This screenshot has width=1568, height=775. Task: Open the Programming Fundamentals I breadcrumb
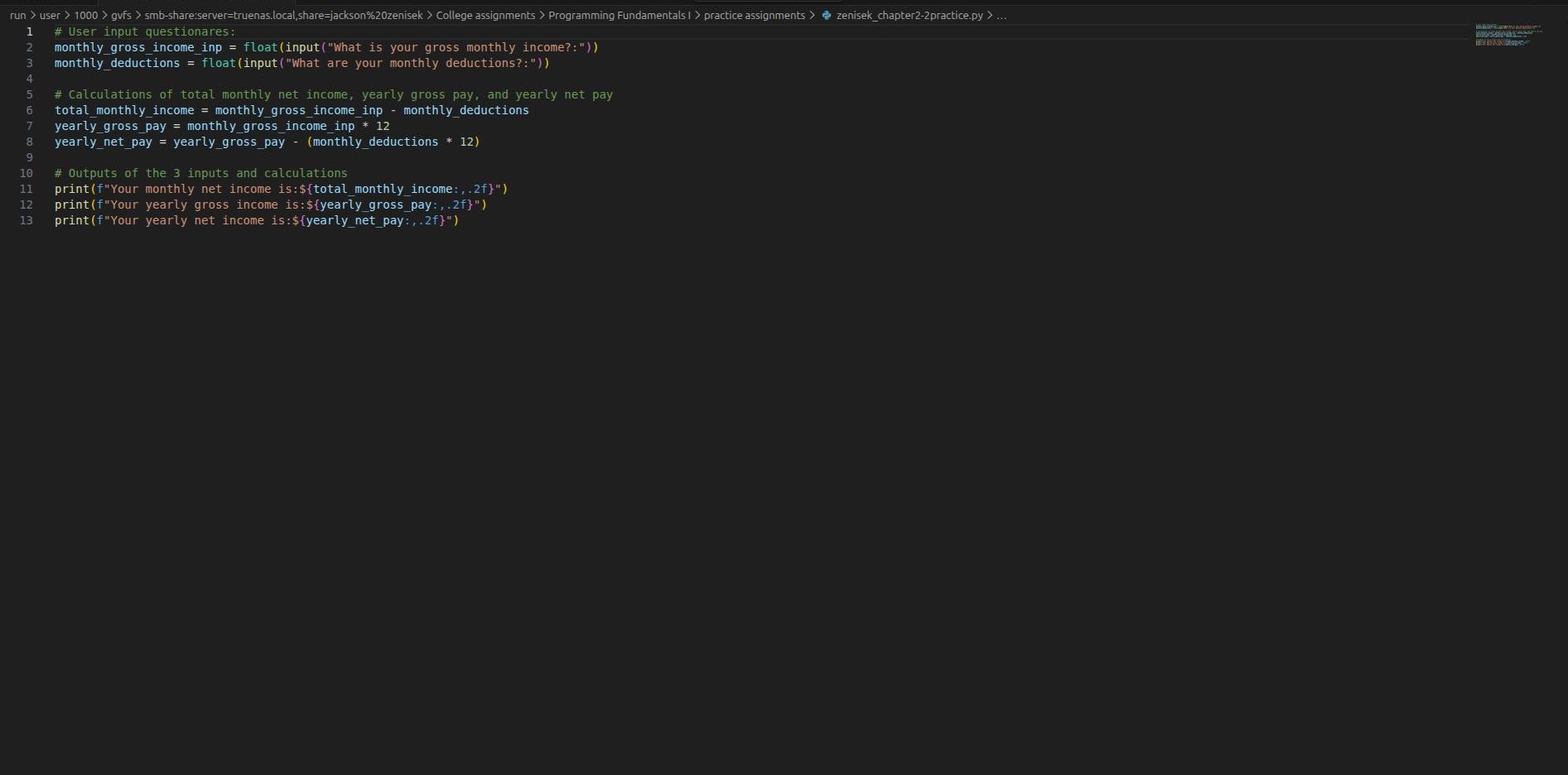618,15
